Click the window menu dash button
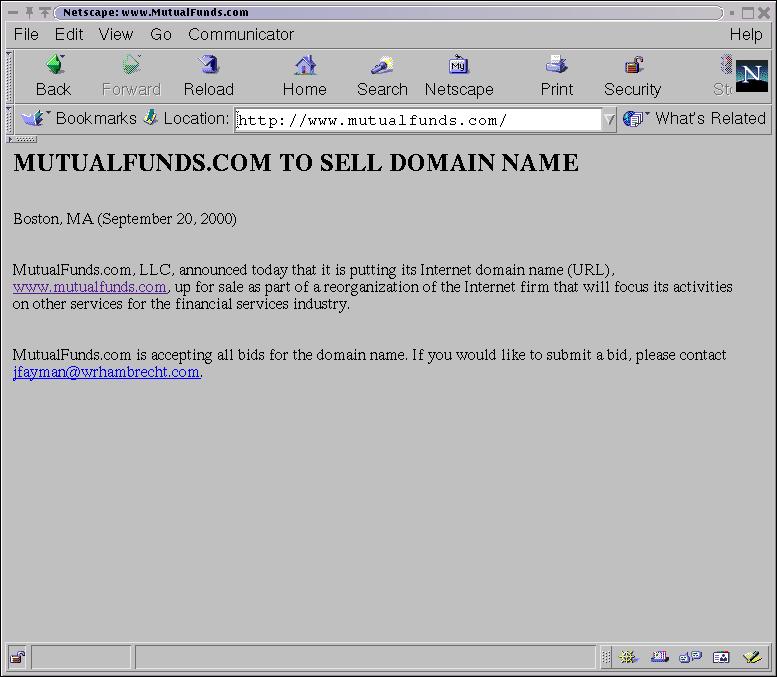This screenshot has height=677, width=777. 13,12
